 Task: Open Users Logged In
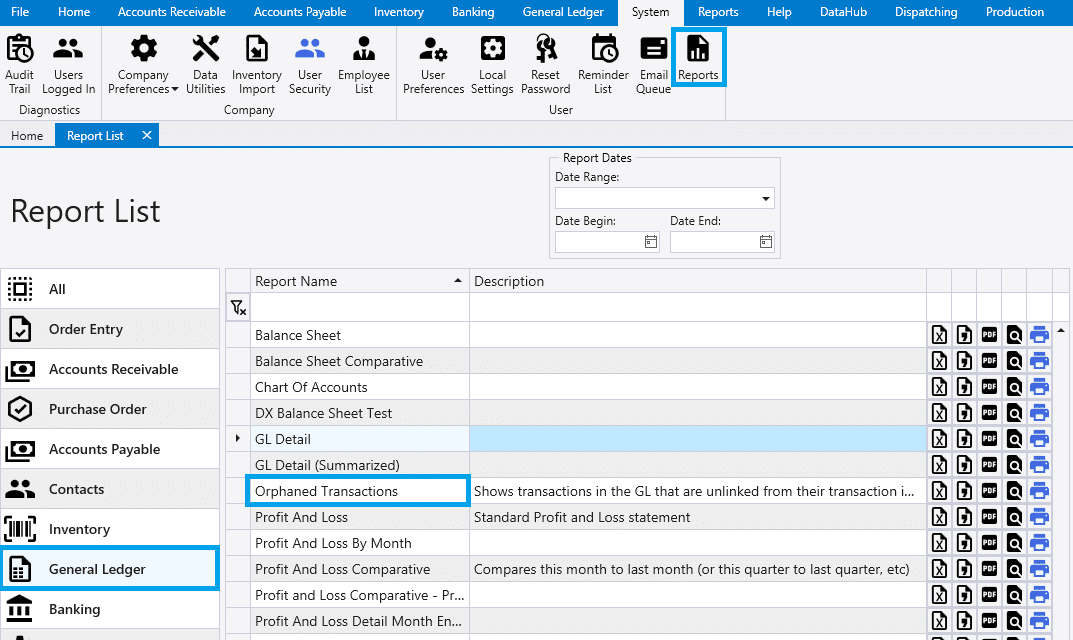pyautogui.click(x=68, y=65)
